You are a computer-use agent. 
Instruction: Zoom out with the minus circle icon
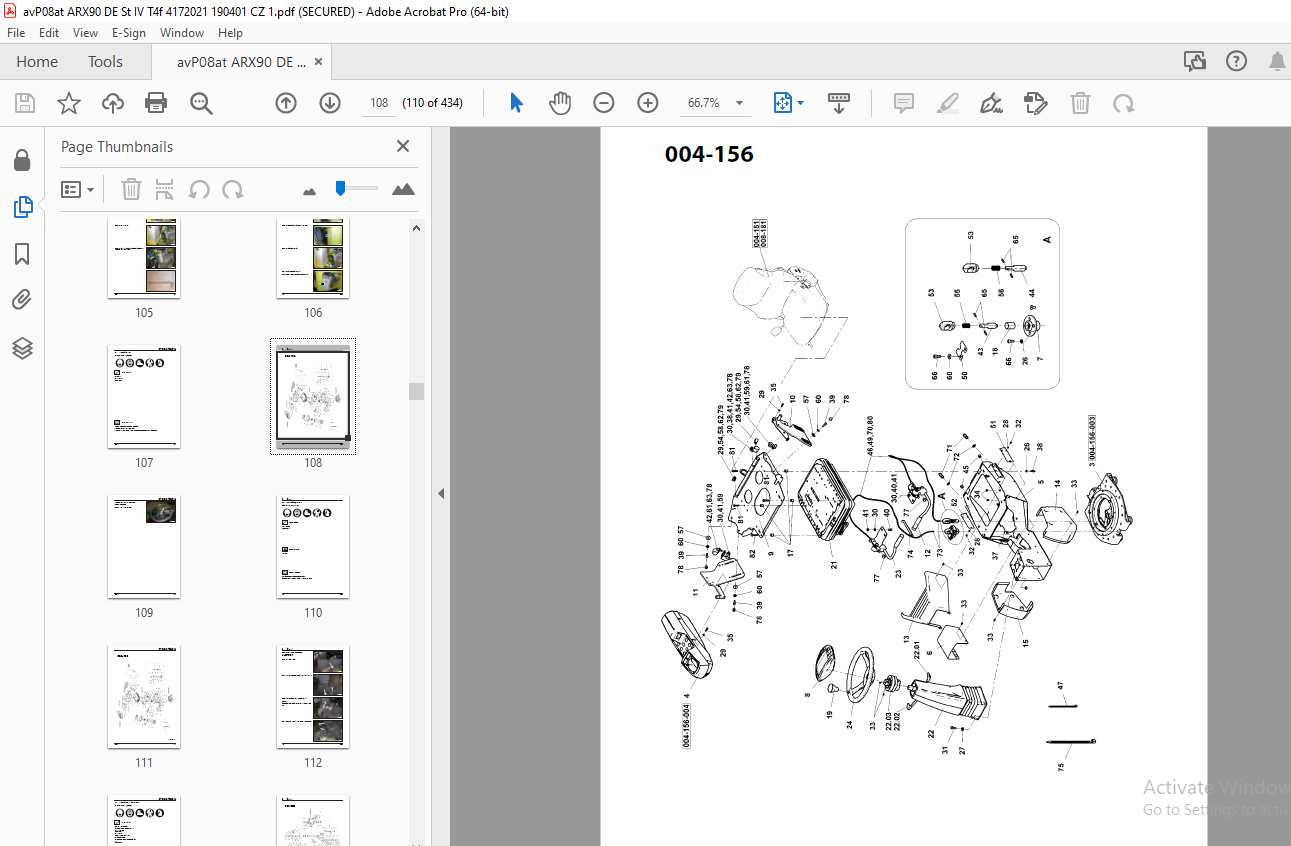603,103
